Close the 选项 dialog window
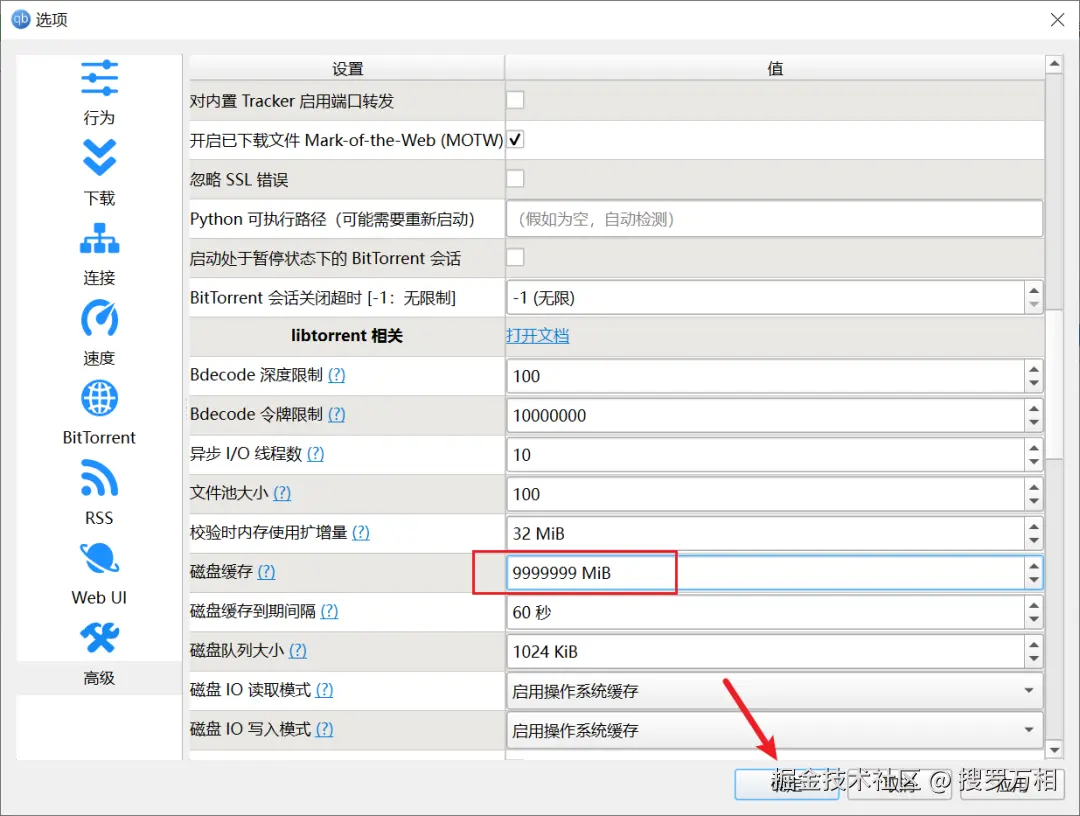Viewport: 1080px width, 816px height. [x=1057, y=20]
